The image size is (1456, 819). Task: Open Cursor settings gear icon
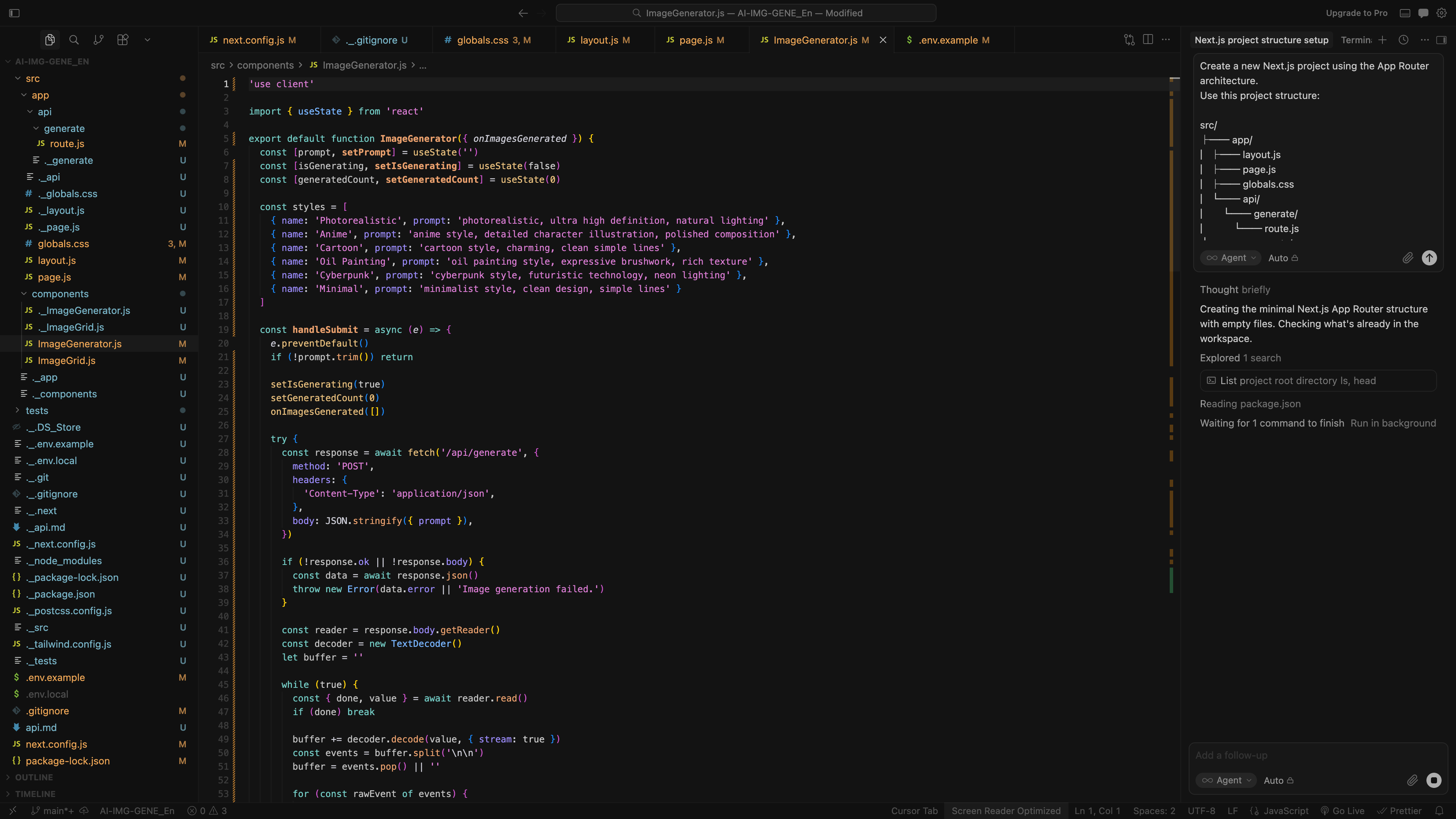(1442, 13)
